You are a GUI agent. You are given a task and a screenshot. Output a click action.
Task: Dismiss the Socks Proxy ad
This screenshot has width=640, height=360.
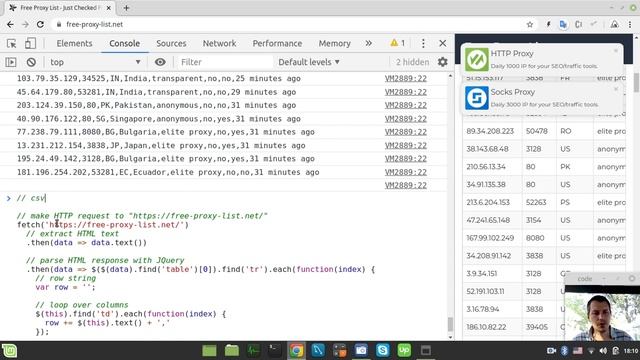tap(616, 89)
